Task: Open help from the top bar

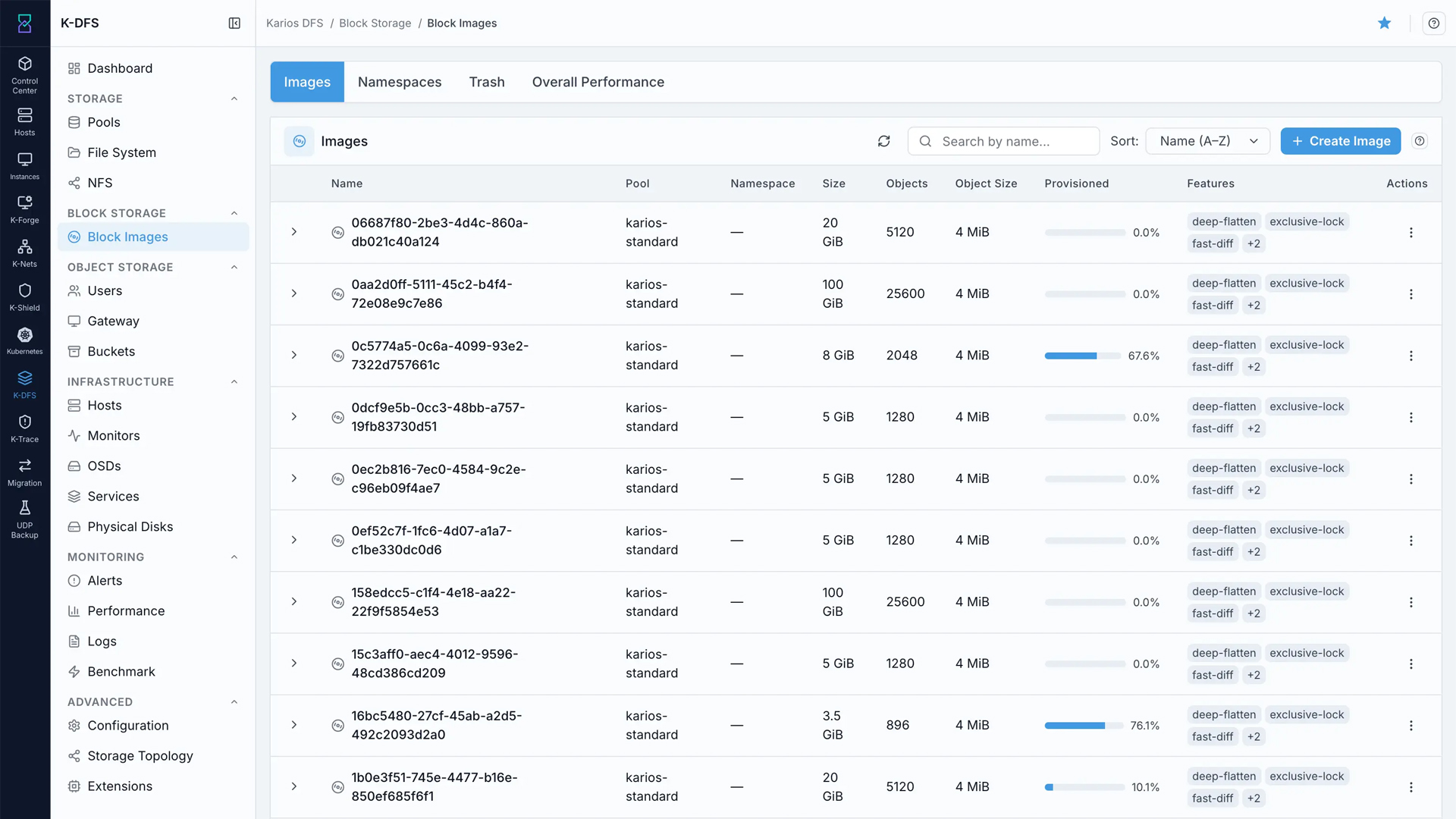Action: 1434,24
